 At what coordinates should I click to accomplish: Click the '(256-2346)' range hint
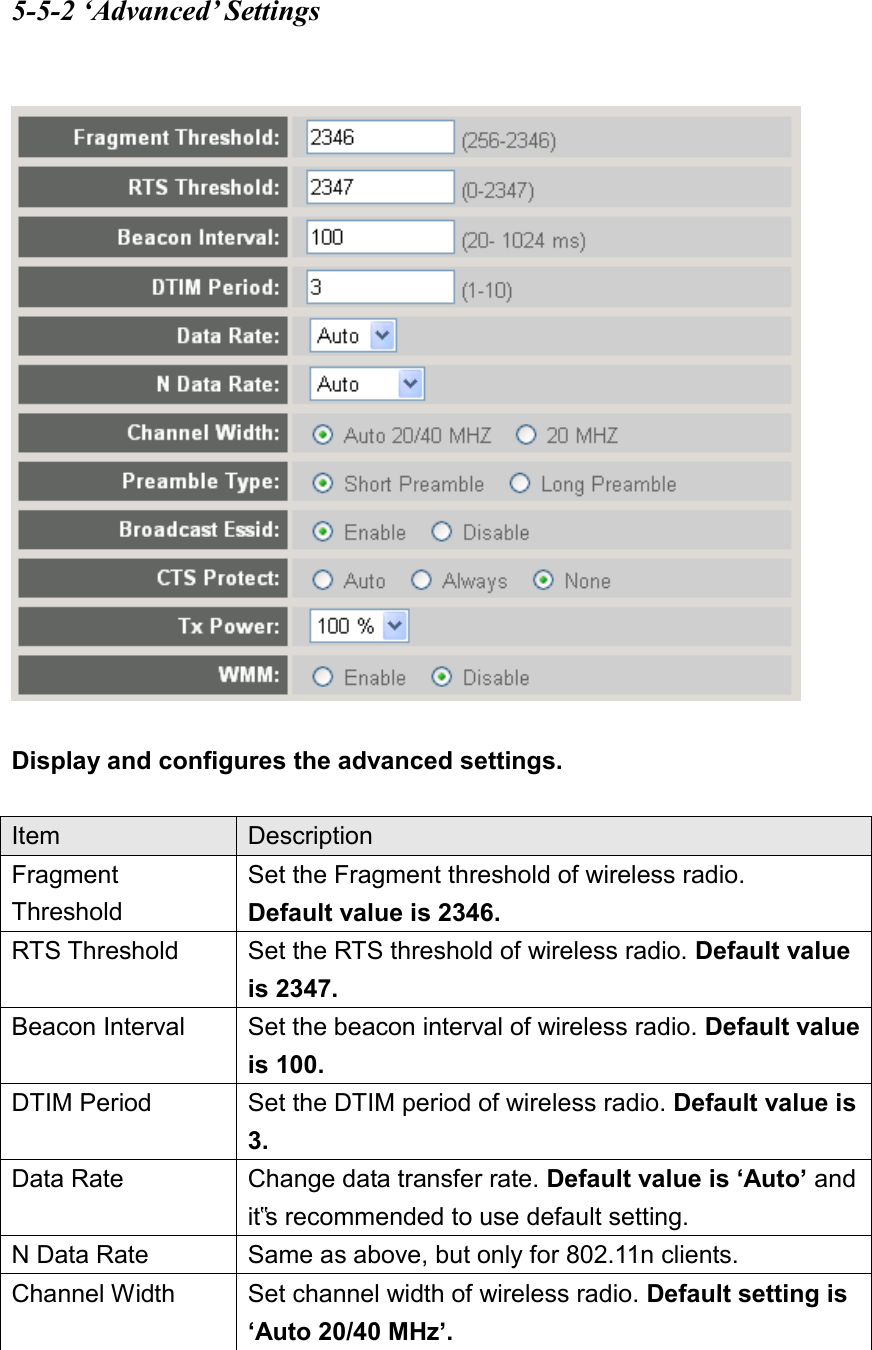509,141
